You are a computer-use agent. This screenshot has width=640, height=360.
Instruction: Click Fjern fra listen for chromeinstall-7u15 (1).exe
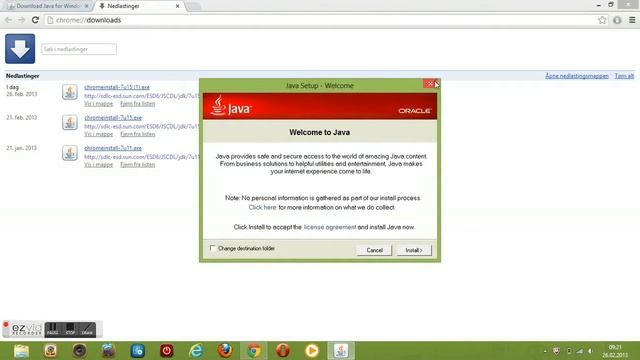pyautogui.click(x=138, y=104)
